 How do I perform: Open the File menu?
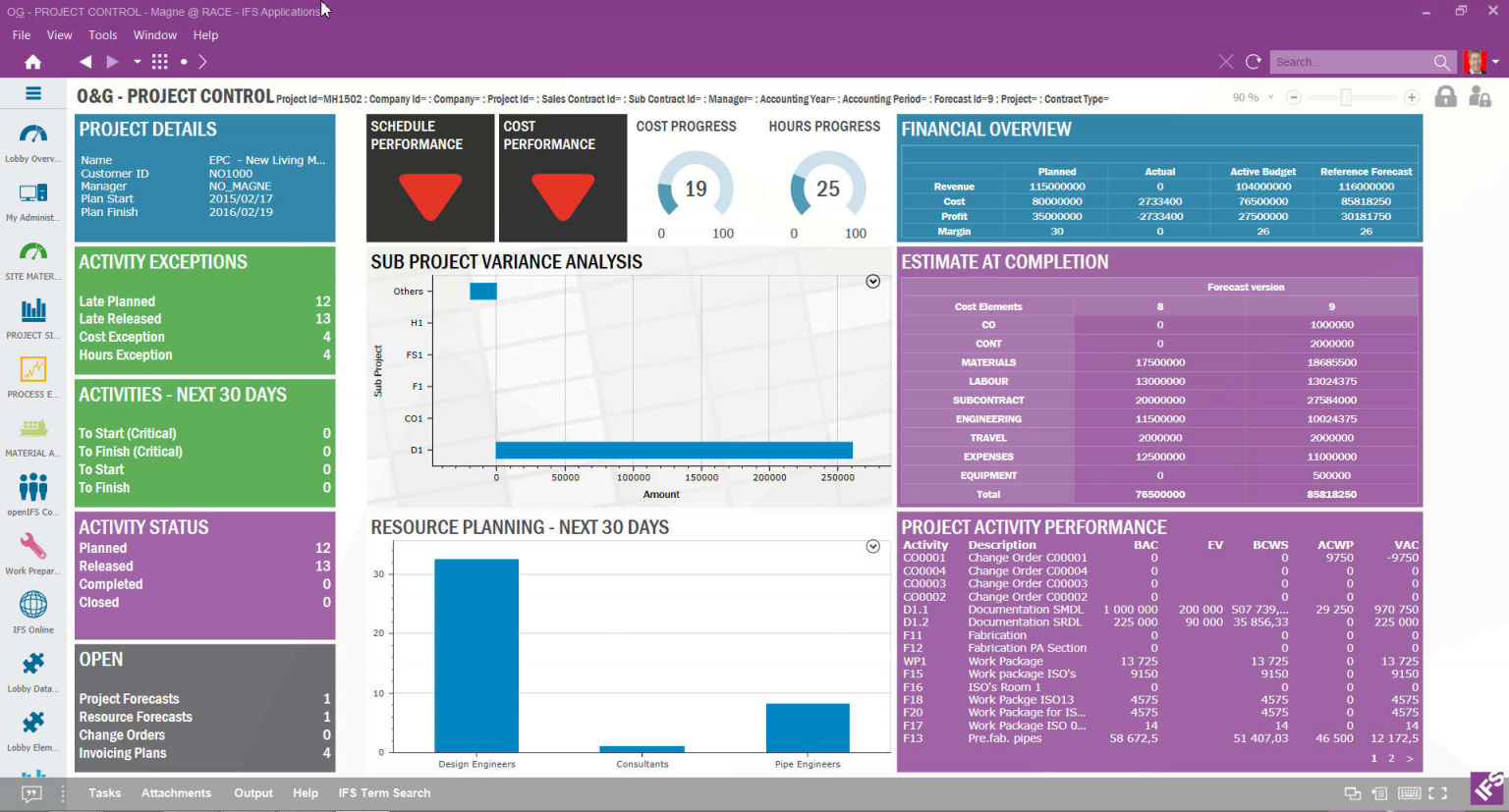tap(21, 34)
